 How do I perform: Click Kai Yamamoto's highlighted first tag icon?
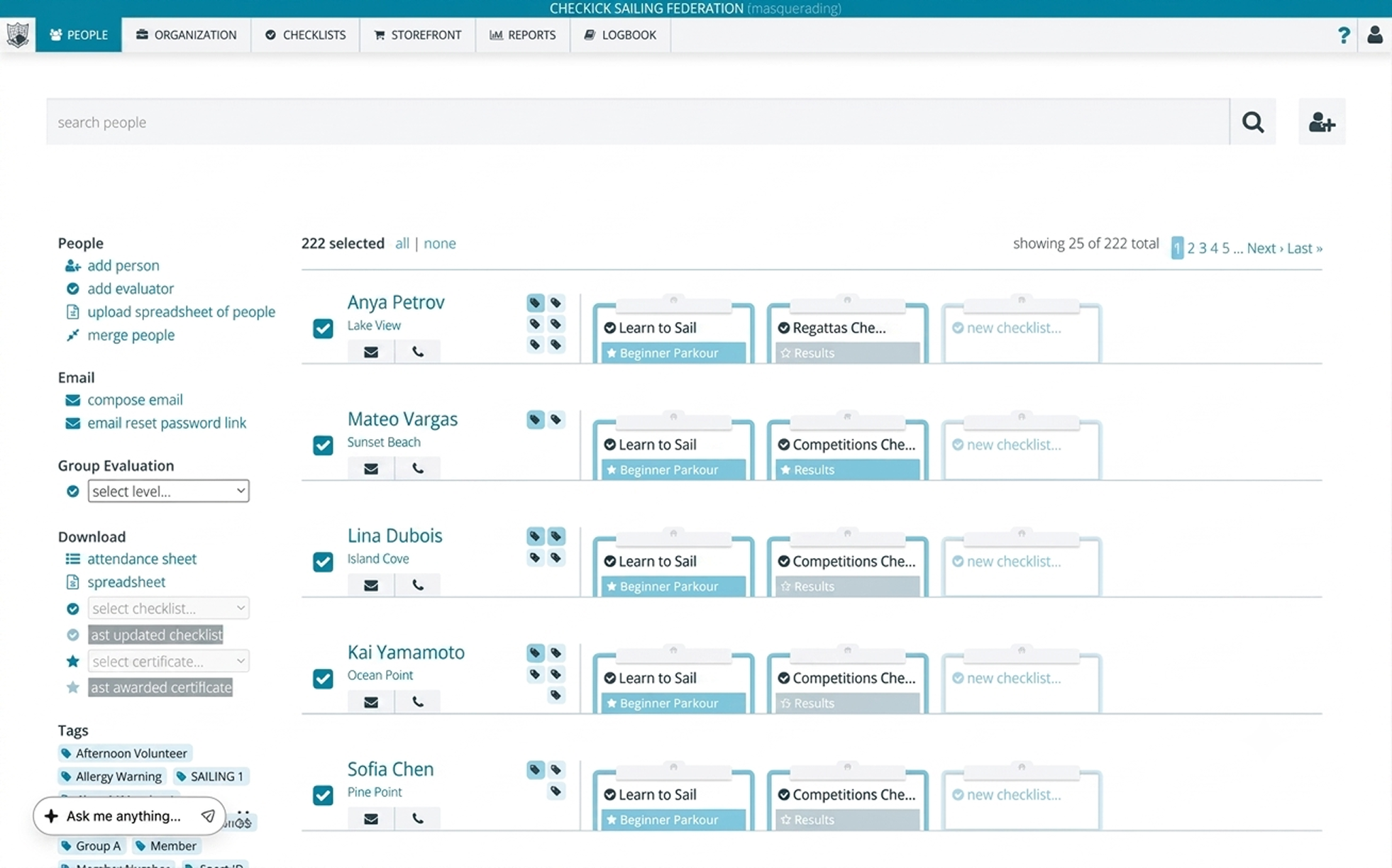pos(535,653)
